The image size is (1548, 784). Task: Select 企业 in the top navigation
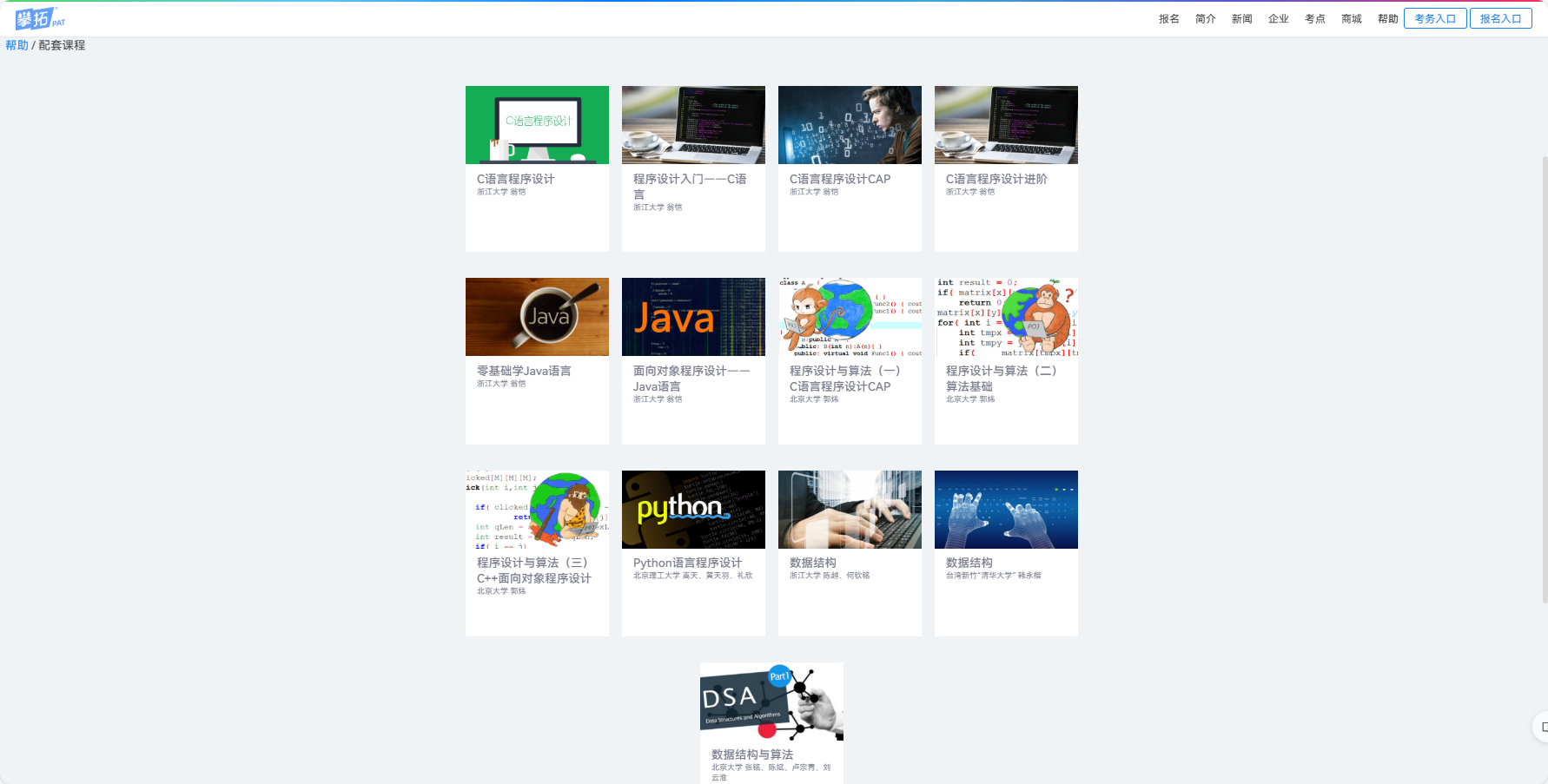1278,18
